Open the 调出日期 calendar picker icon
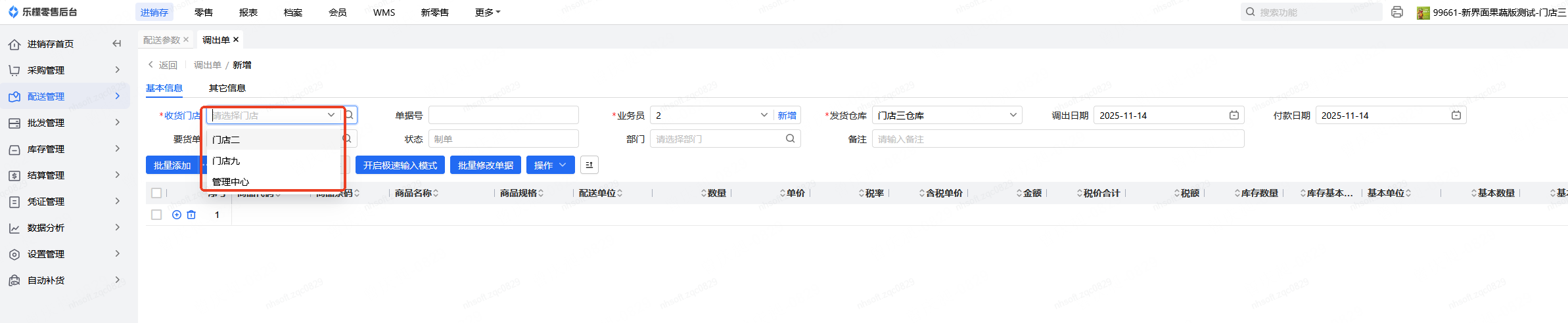1568x323 pixels. click(1234, 116)
